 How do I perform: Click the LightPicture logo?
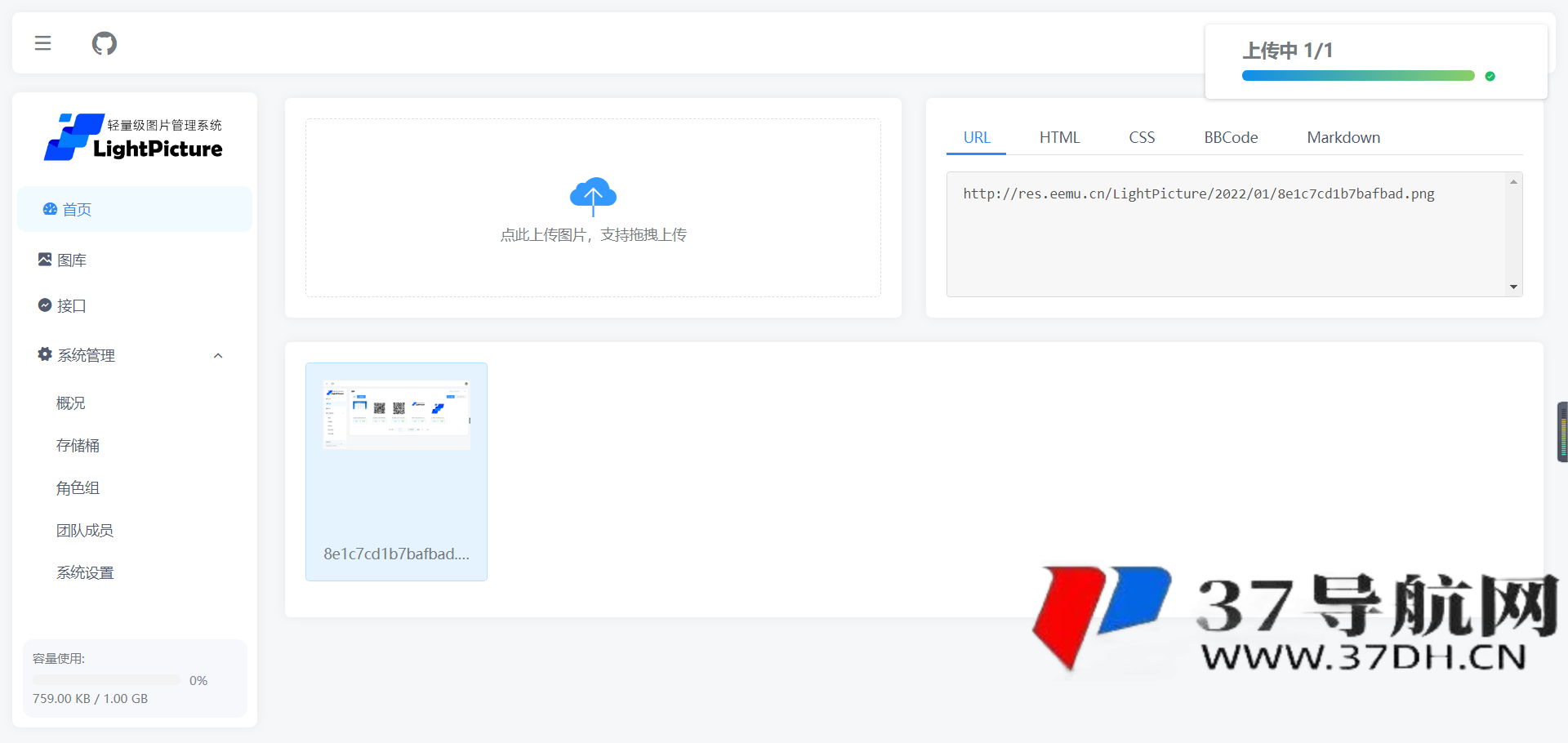(134, 137)
